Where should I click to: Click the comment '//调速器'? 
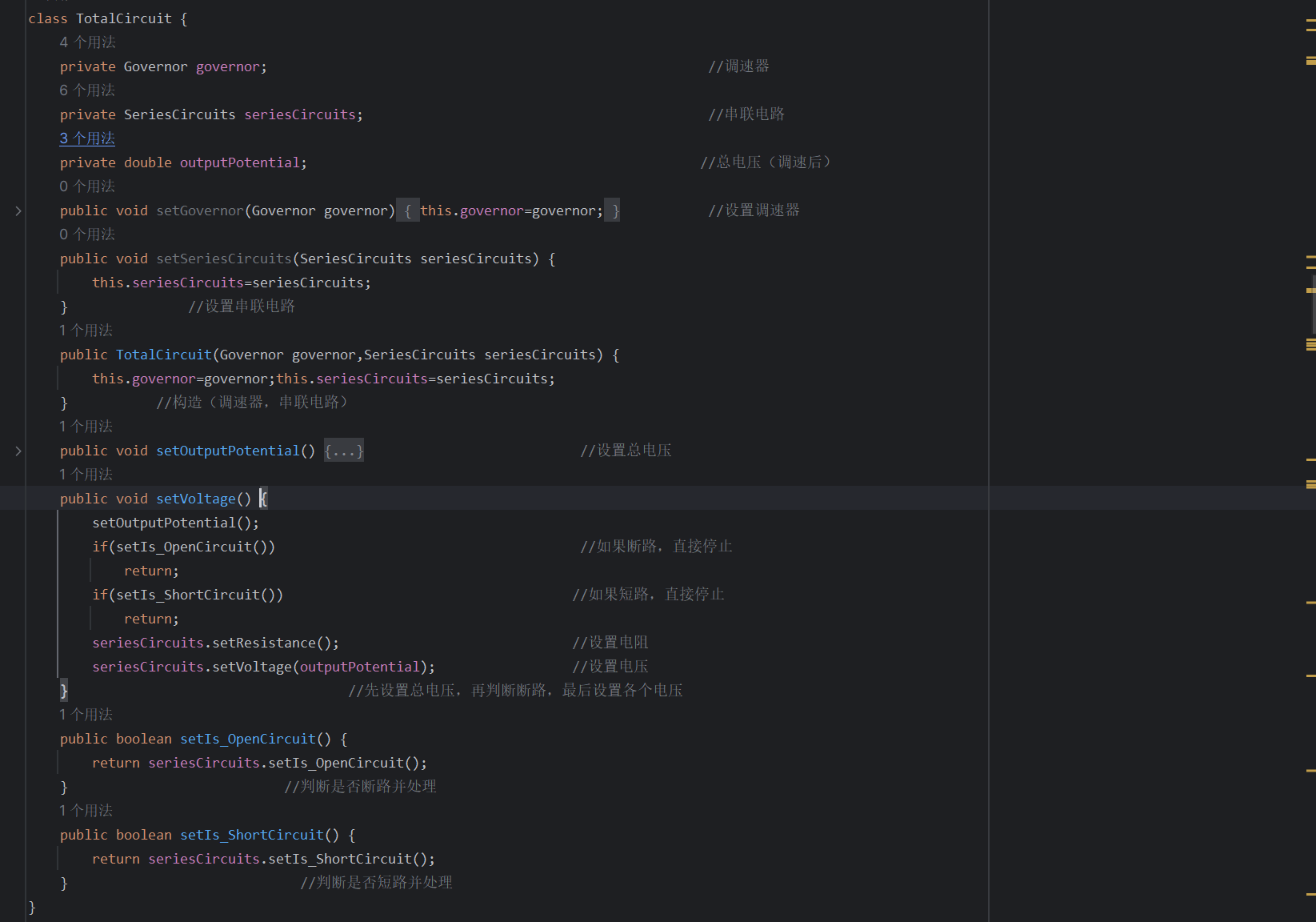click(738, 66)
